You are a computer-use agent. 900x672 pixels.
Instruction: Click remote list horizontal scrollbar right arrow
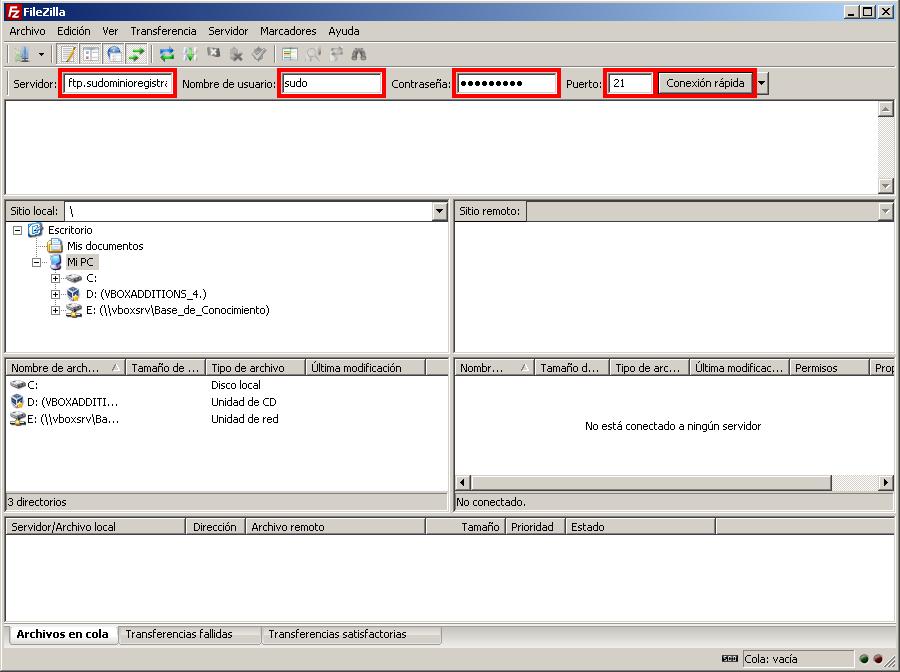[886, 483]
